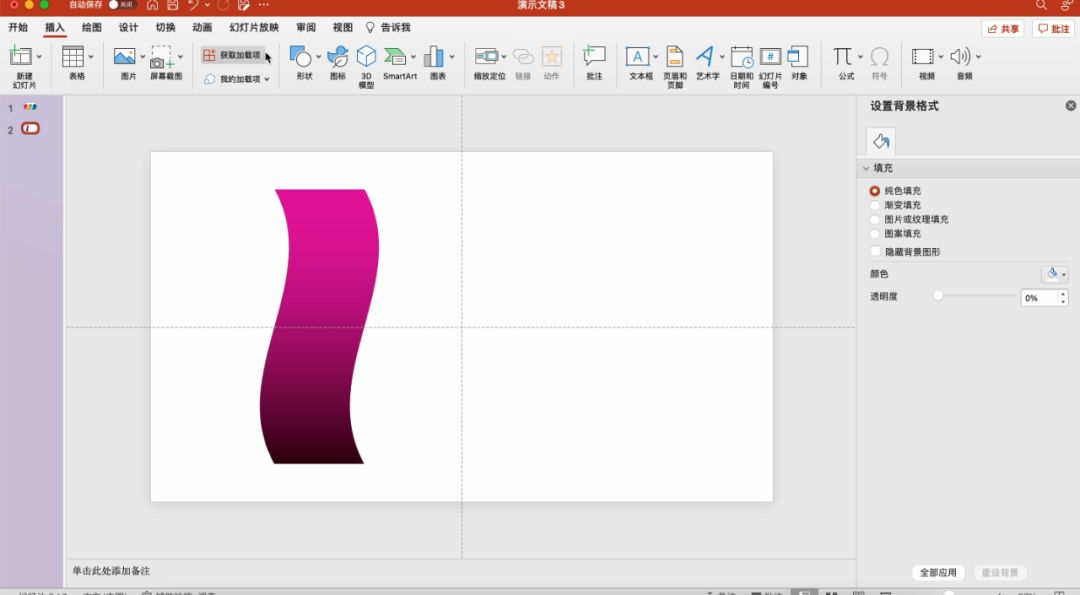Image resolution: width=1080 pixels, height=595 pixels.
Task: Click the 透明度 transparency slider handle
Action: [938, 296]
